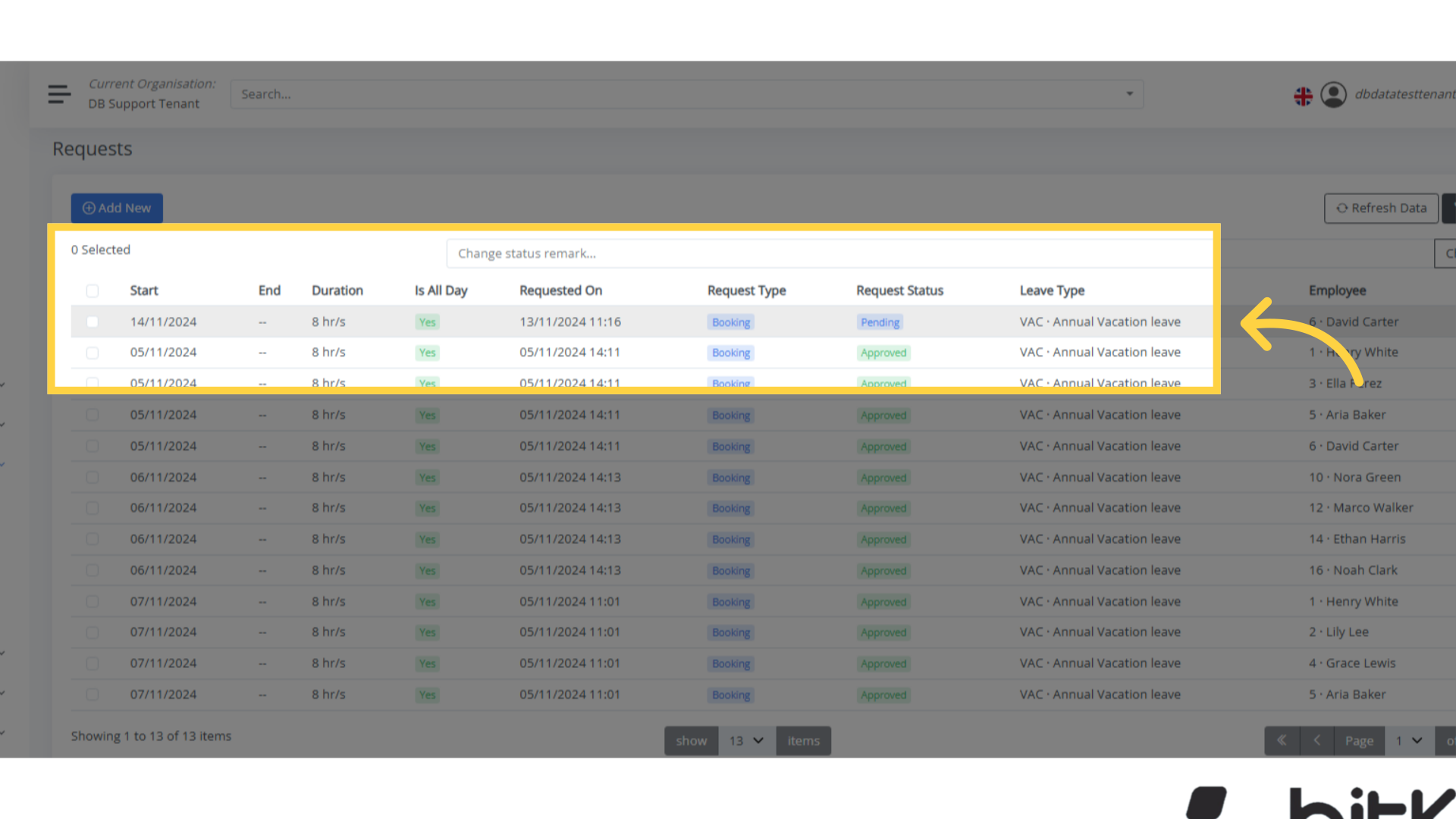Go to first page double-chevron icon
This screenshot has height=819, width=1456.
(x=1282, y=740)
